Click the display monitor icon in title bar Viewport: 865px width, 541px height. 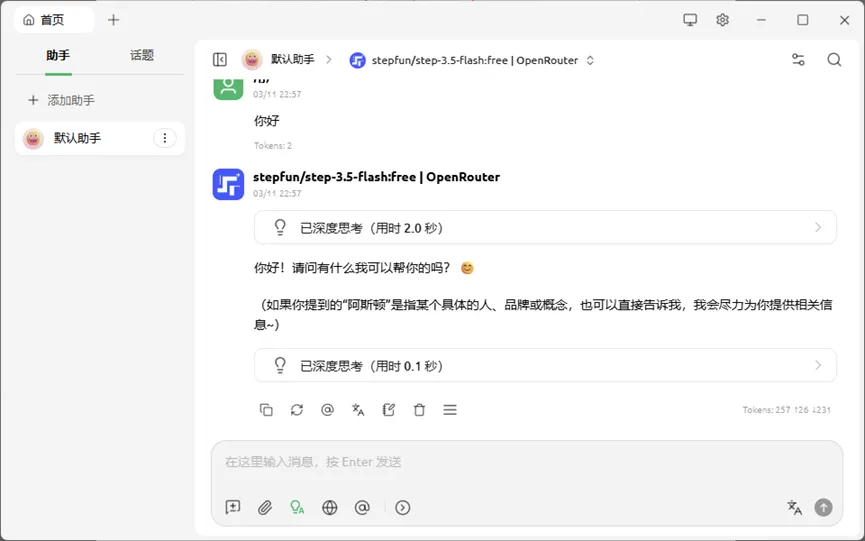pyautogui.click(x=690, y=20)
